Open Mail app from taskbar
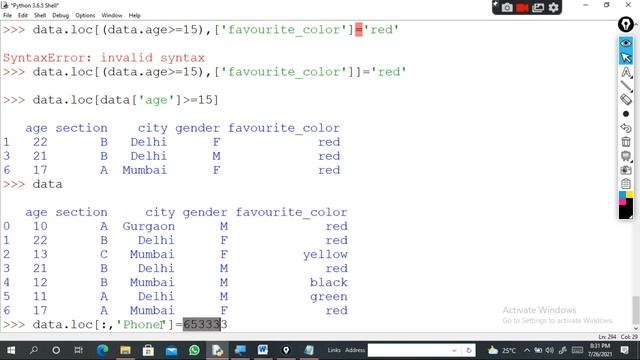The height and width of the screenshot is (360, 640). click(x=171, y=350)
